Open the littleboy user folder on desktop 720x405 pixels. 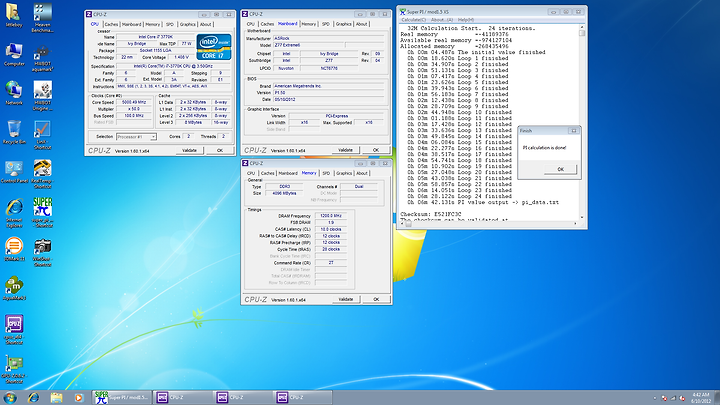(x=14, y=15)
